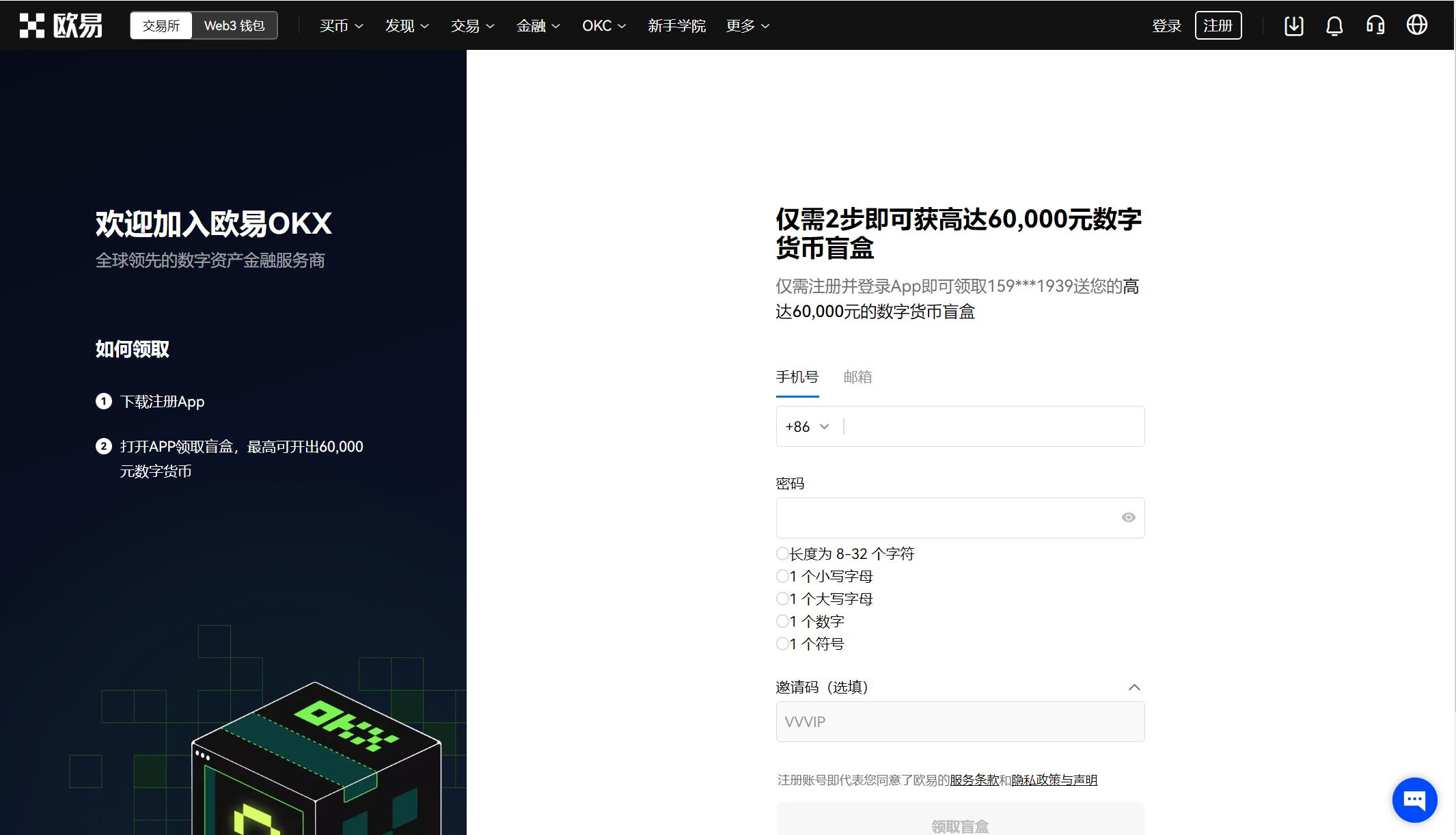Click the OKX mystery box illustration
The image size is (1456, 835).
(316, 758)
